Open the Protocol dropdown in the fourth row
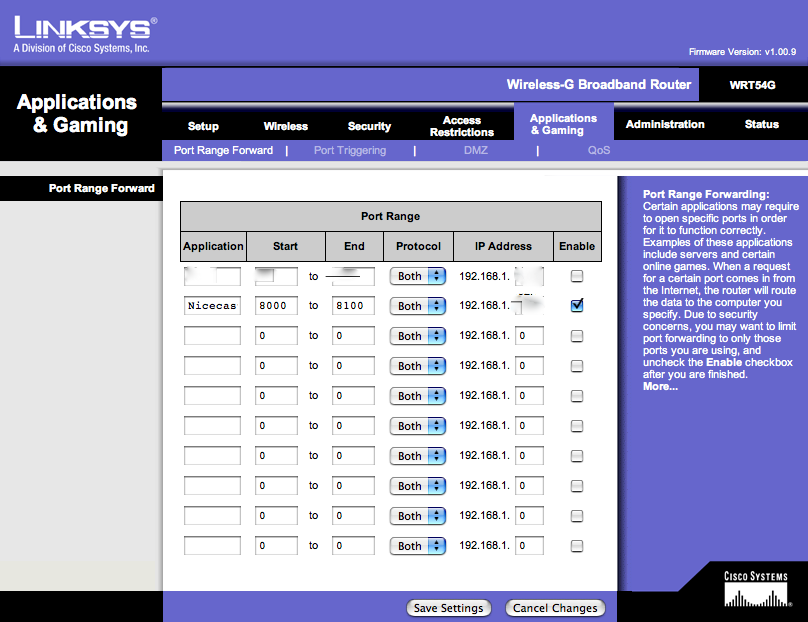The image size is (808, 622). (x=417, y=366)
